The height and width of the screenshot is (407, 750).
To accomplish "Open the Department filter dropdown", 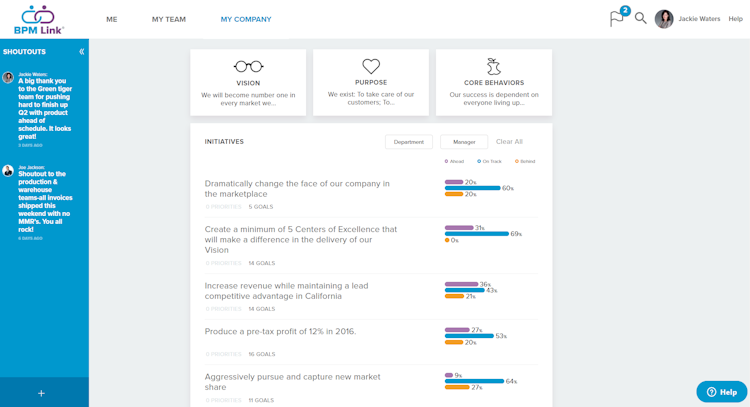I will click(x=408, y=142).
